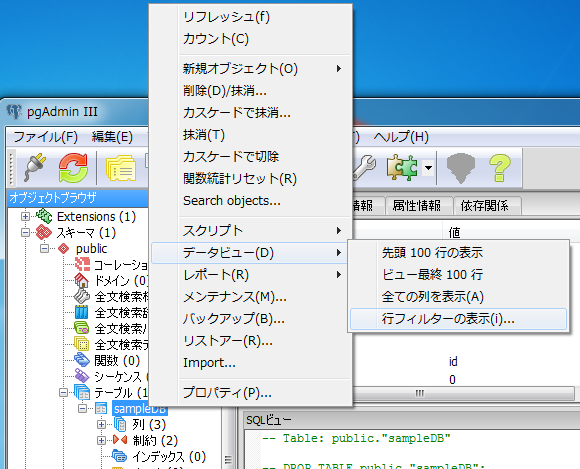The height and width of the screenshot is (469, 580).
Task: Select 行フィルターの表示(i)... submenu item
Action: pos(458,318)
